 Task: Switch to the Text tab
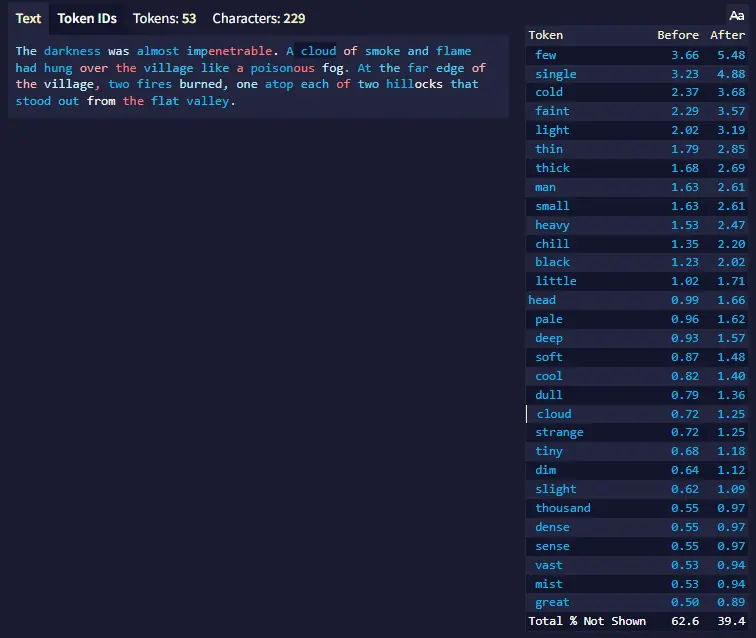point(29,18)
